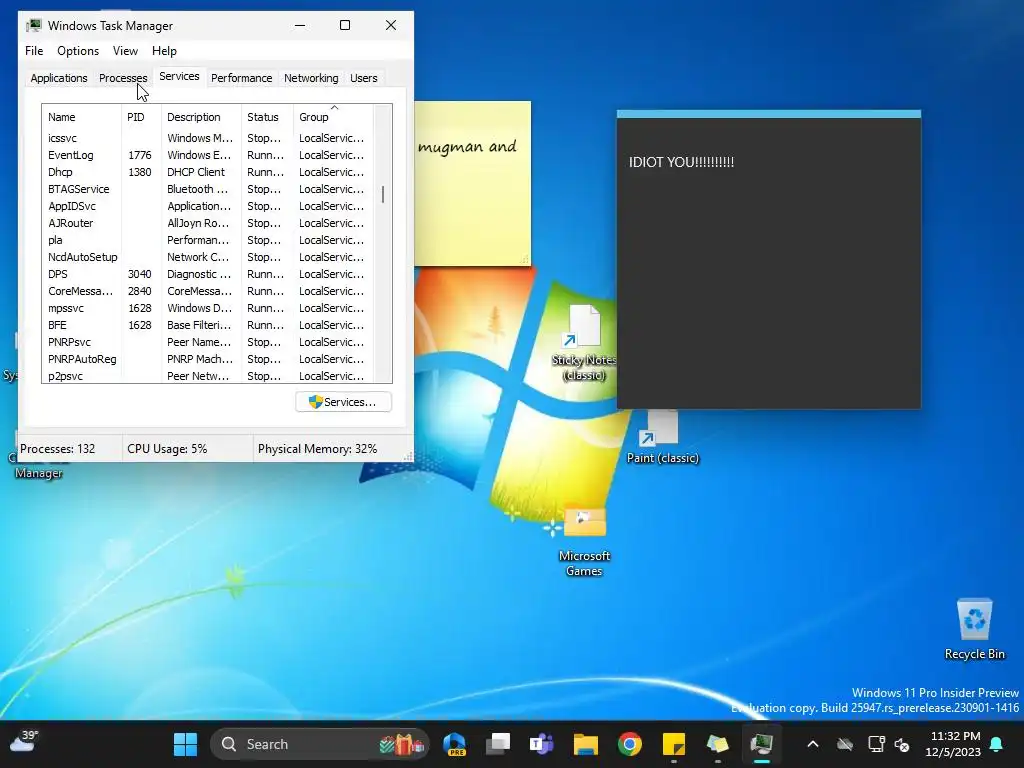Switch to the Performance tab

tap(241, 78)
